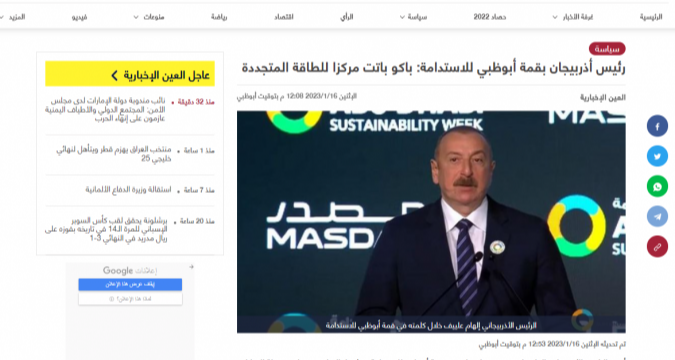Click the main image of President Aliyev
The height and width of the screenshot is (360, 675).
431,221
